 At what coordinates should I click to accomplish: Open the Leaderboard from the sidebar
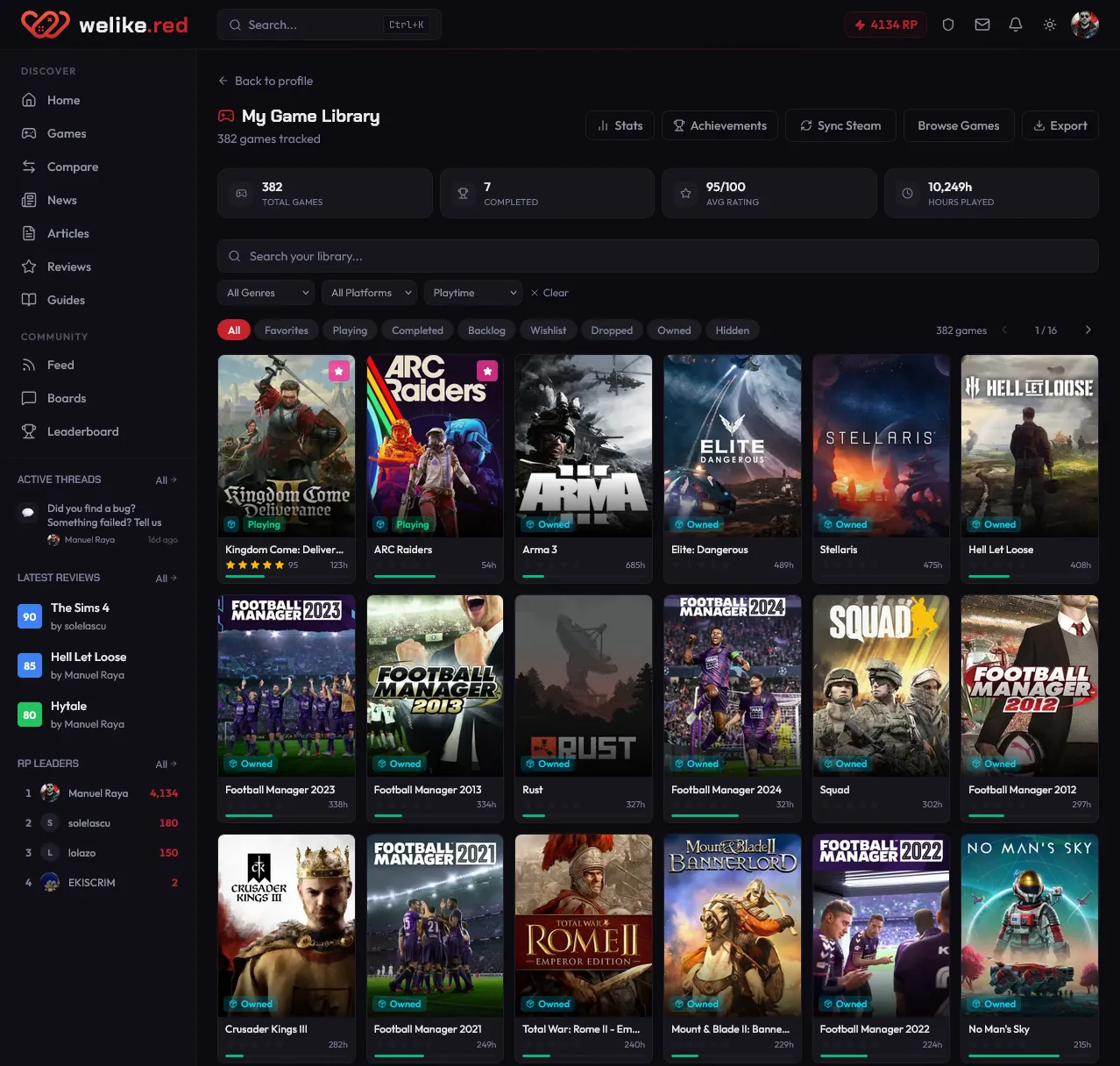pyautogui.click(x=82, y=431)
